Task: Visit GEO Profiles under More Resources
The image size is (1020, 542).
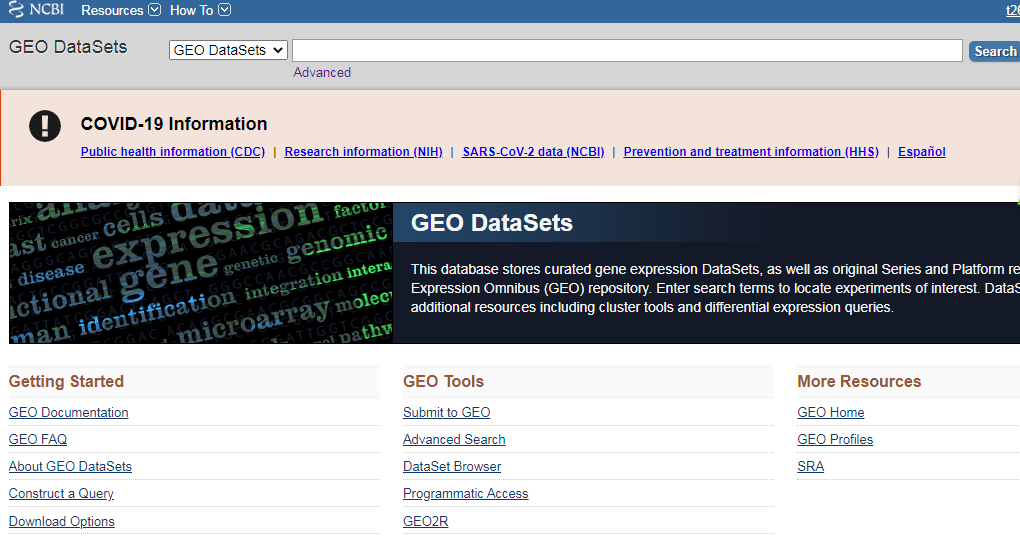Action: point(835,439)
